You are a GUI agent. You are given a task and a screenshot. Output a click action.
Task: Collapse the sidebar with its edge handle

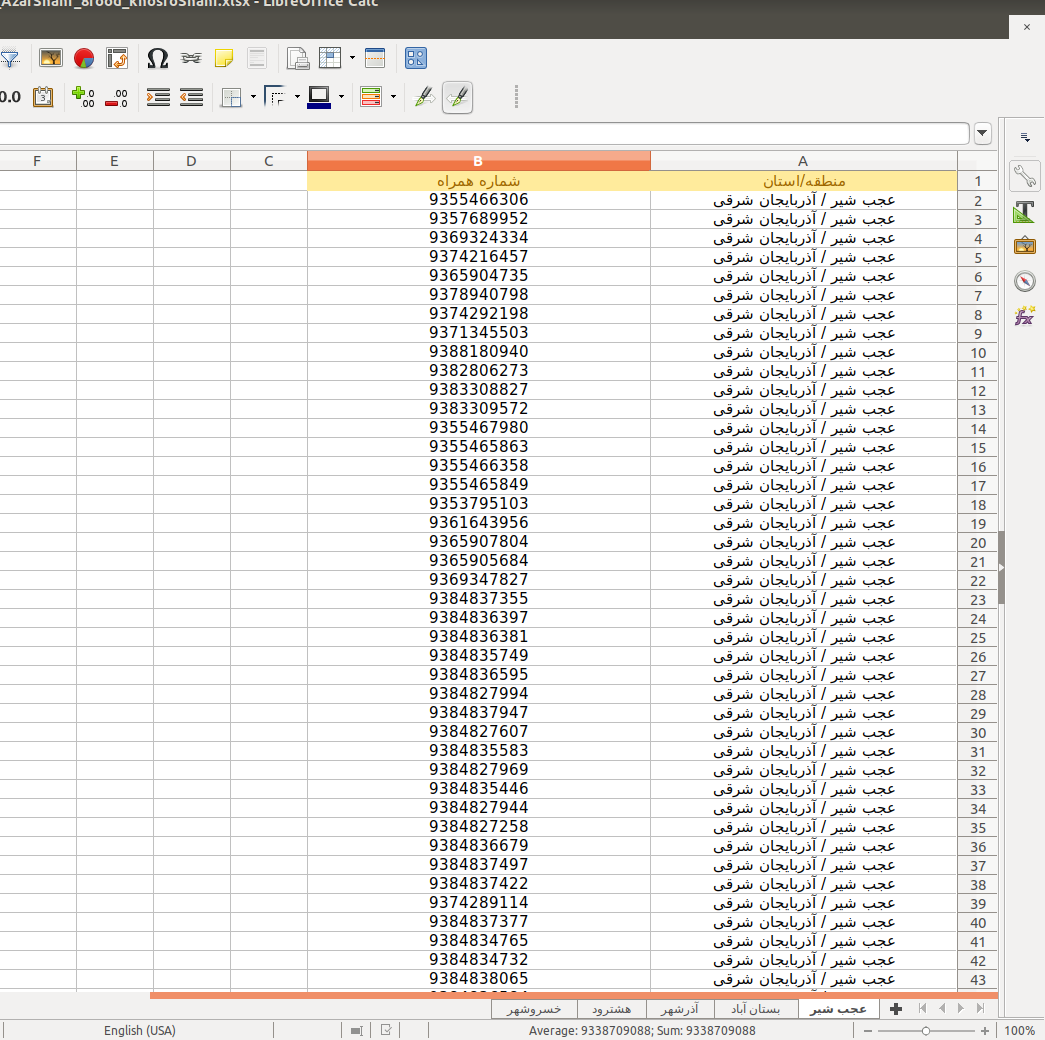(1001, 567)
